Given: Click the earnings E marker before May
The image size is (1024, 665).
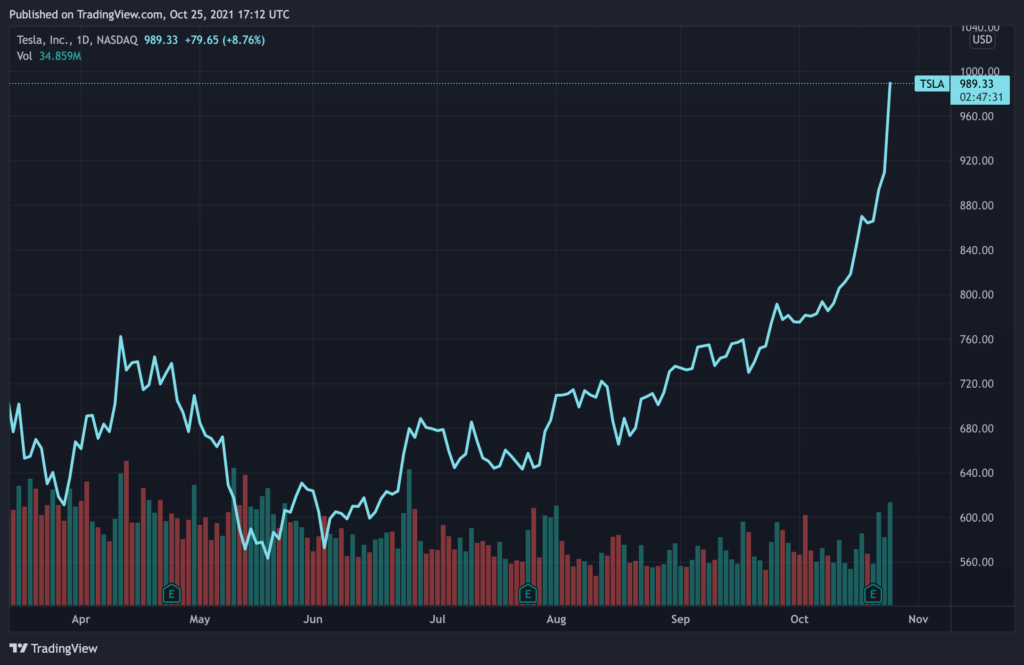Looking at the screenshot, I should coord(171,594).
